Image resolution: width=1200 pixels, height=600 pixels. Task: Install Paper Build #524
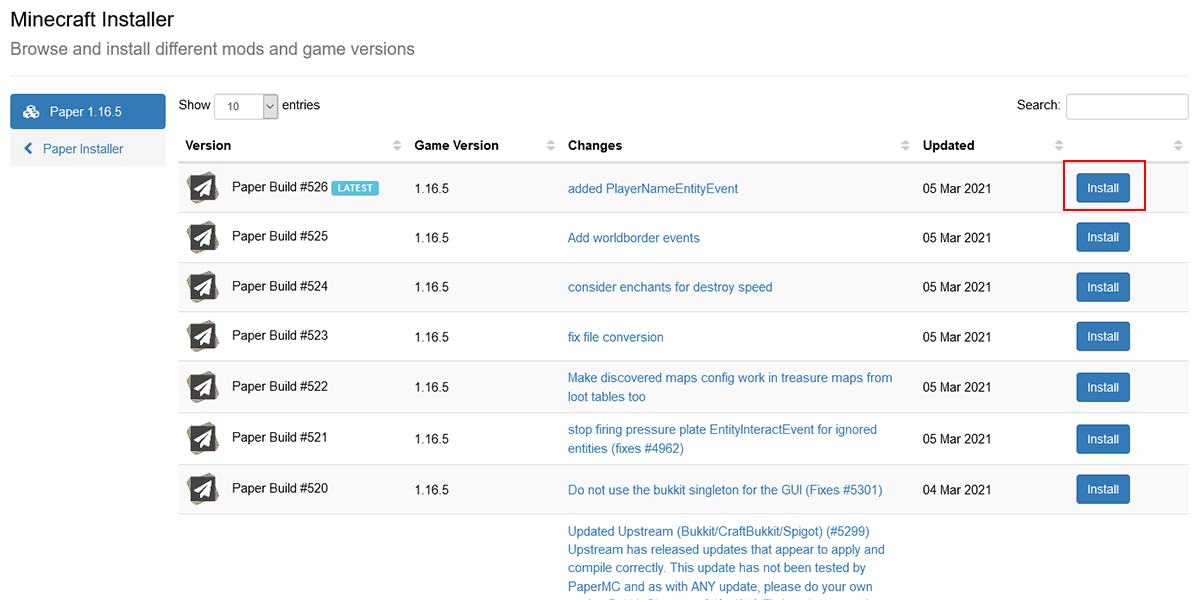tap(1103, 287)
